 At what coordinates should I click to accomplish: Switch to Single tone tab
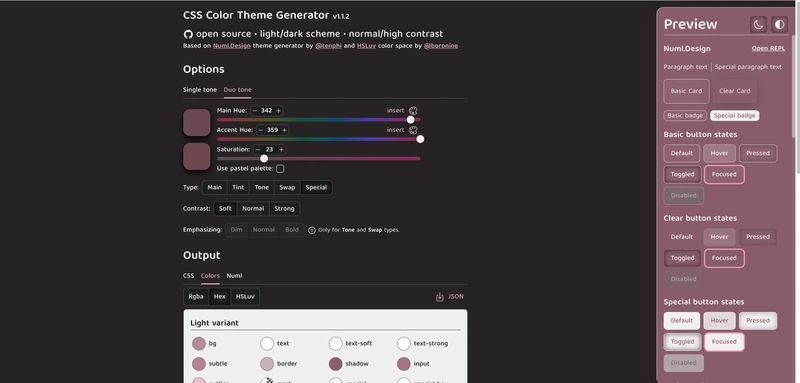point(200,90)
